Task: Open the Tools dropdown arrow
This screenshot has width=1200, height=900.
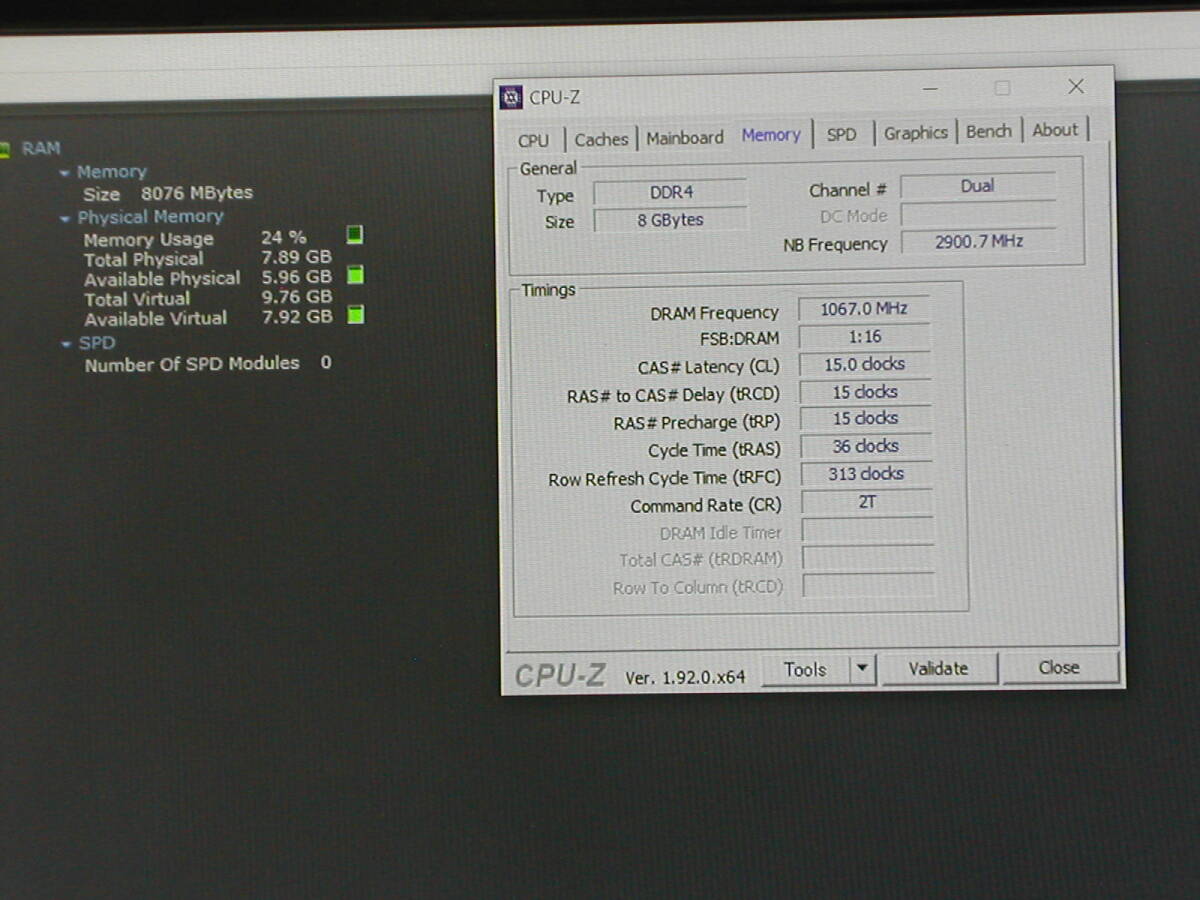Action: pos(863,669)
